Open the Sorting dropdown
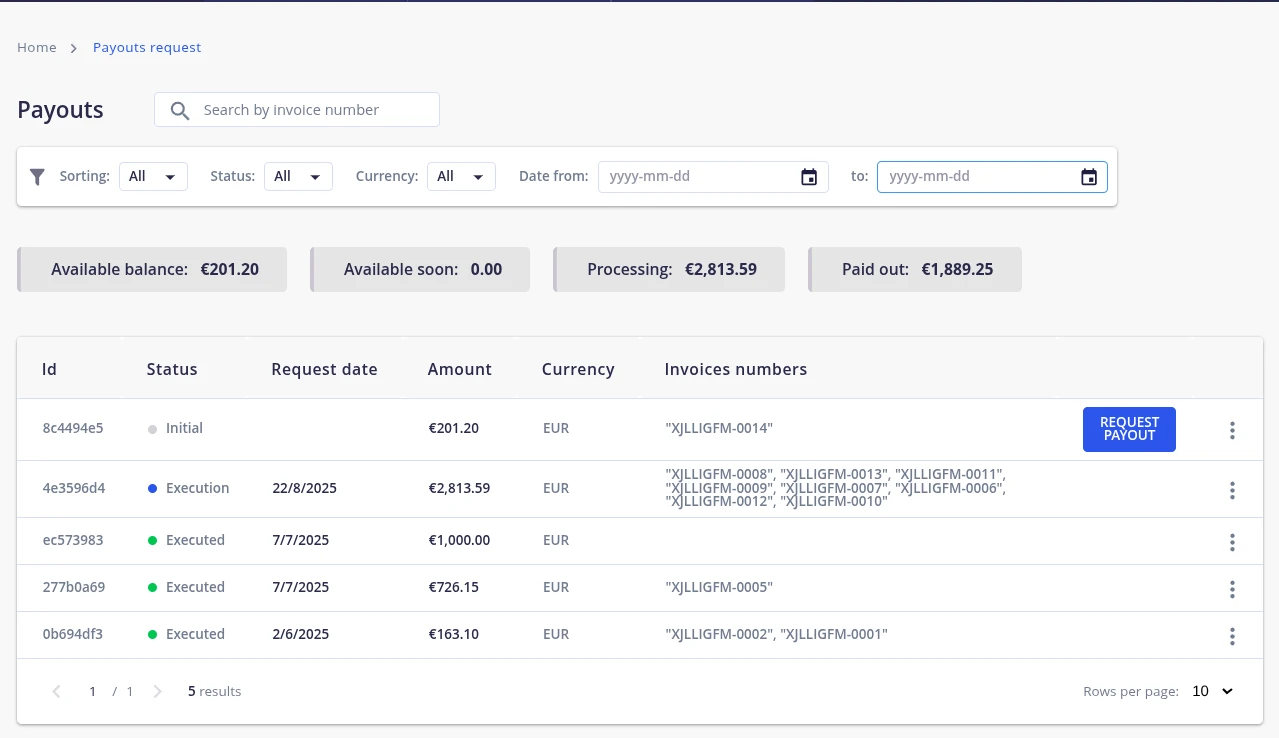Viewport: 1279px width, 738px height. point(153,176)
